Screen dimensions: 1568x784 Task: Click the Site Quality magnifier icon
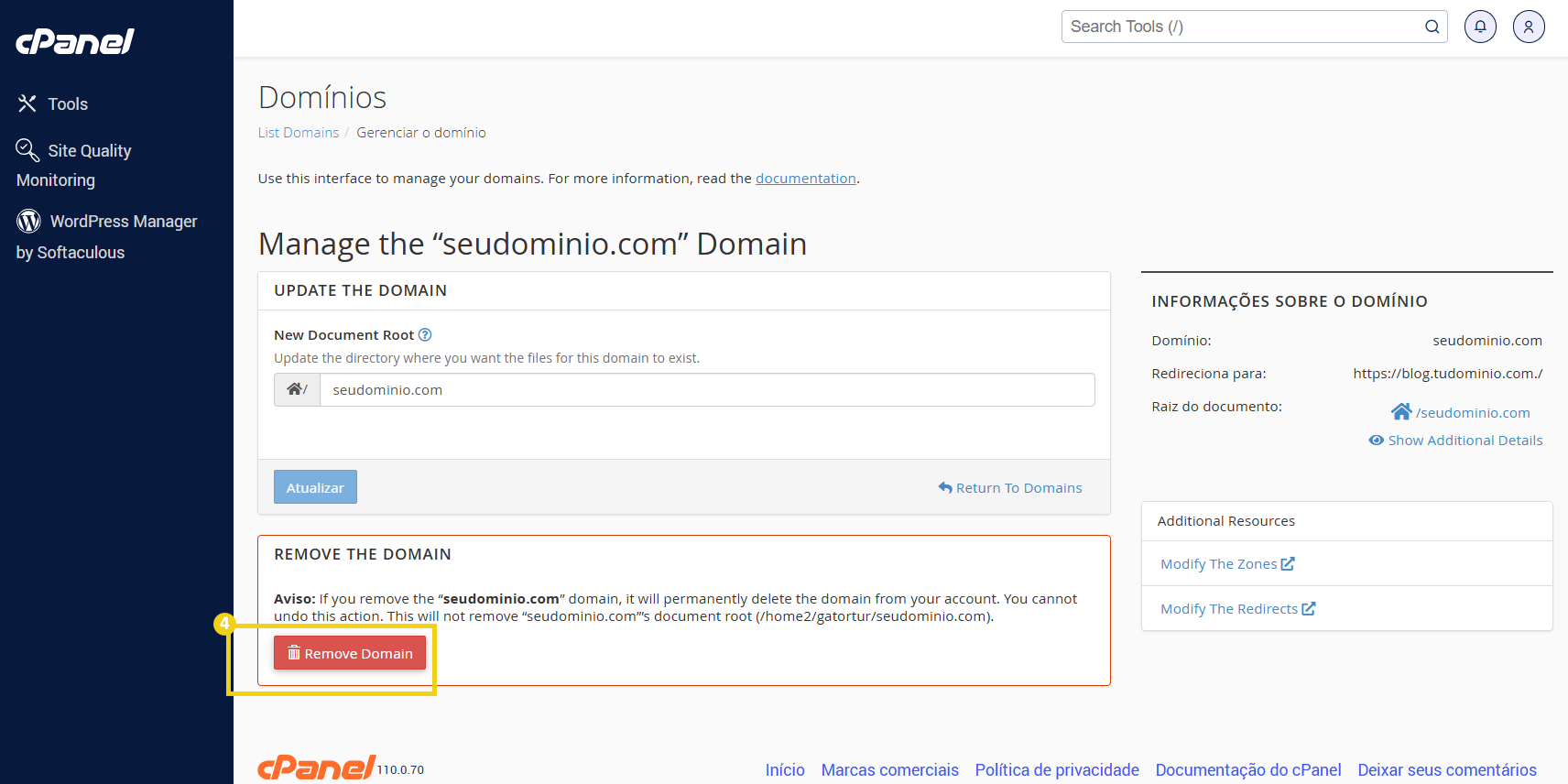pyautogui.click(x=27, y=149)
